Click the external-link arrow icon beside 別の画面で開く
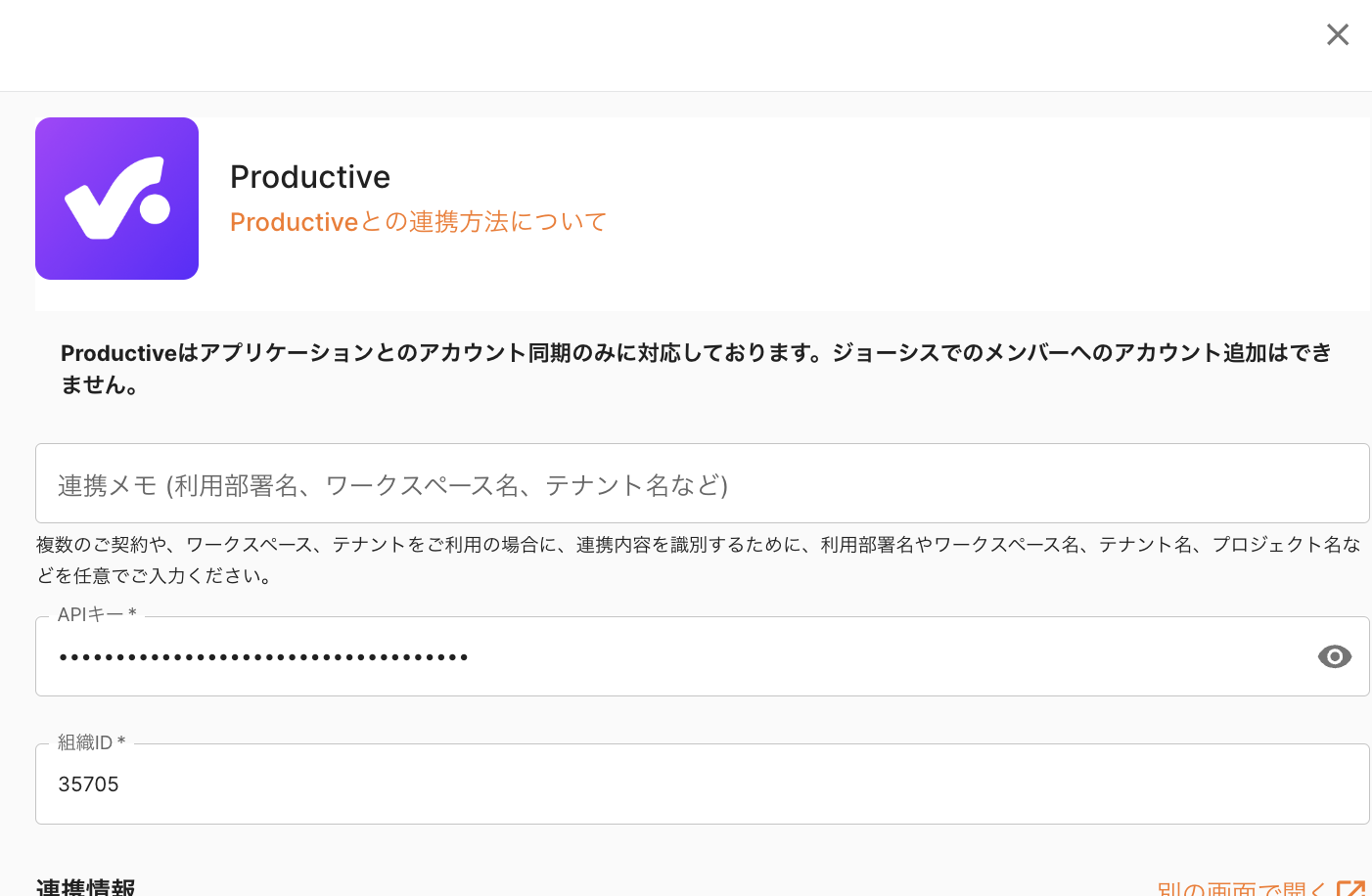1372x896 pixels. (x=1350, y=888)
